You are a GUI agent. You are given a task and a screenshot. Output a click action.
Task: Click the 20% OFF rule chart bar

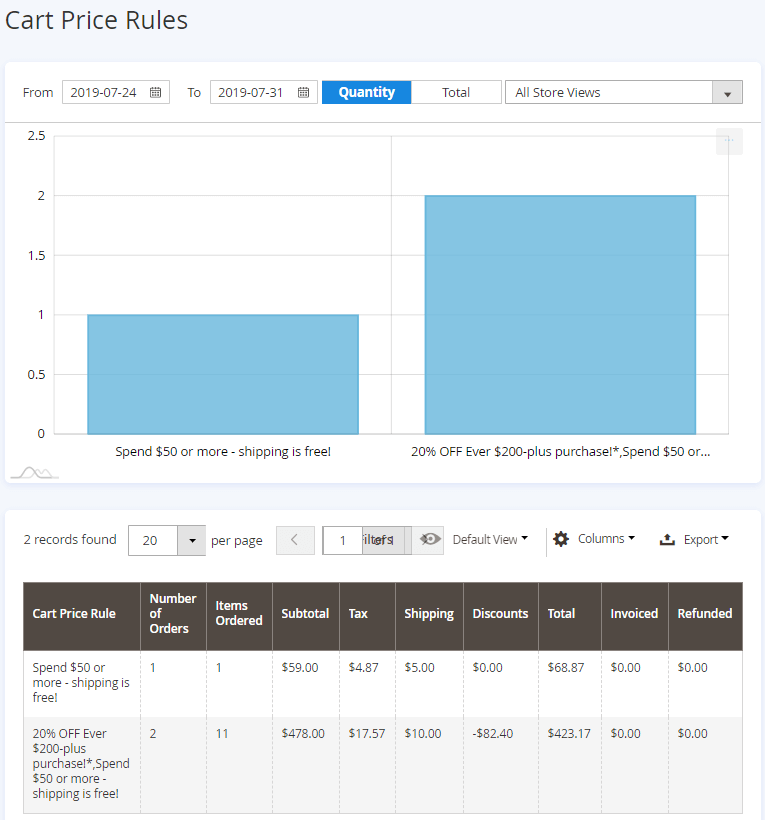560,315
